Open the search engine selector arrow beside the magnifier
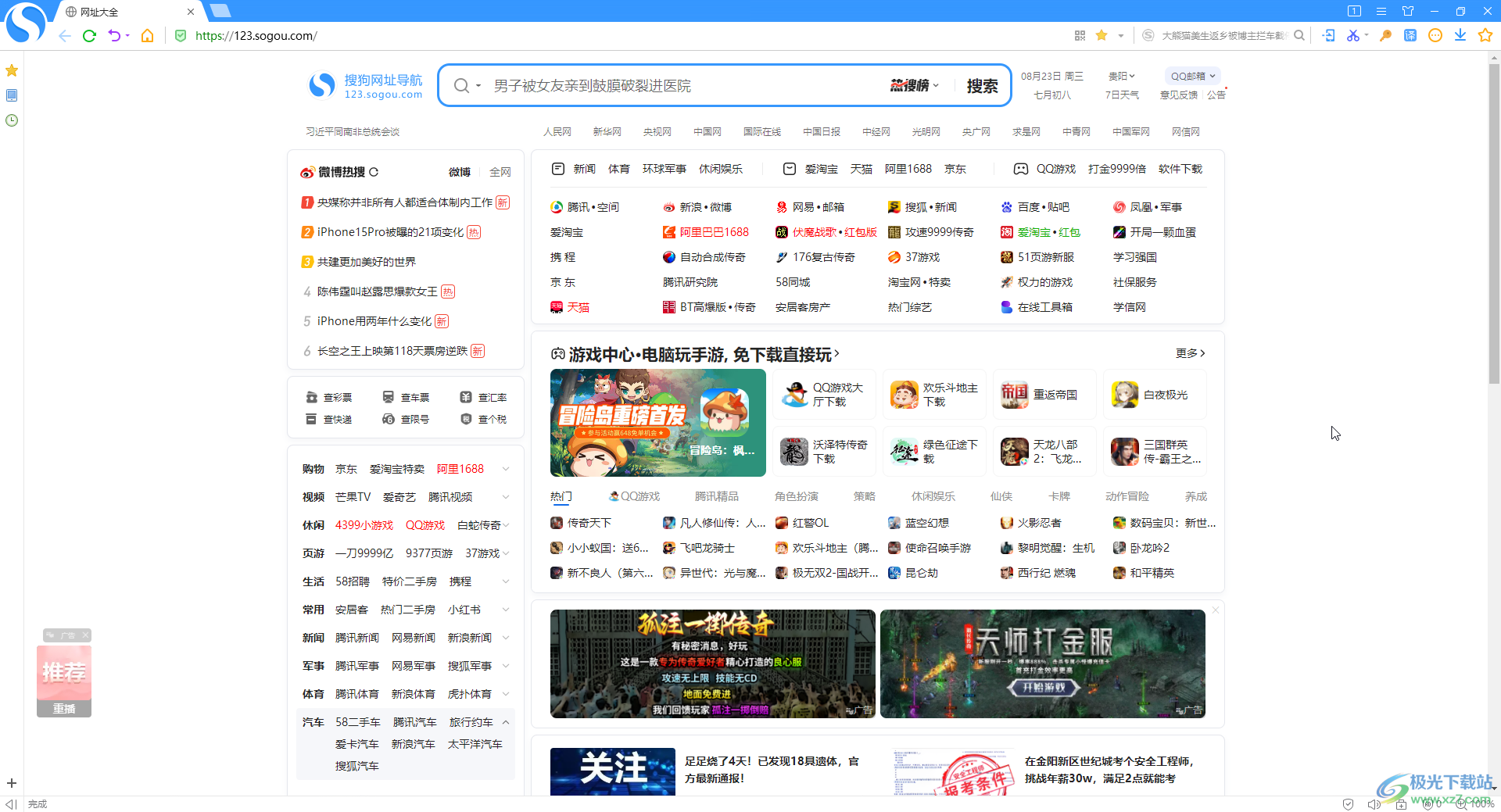Viewport: 1501px width, 812px height. click(x=478, y=86)
